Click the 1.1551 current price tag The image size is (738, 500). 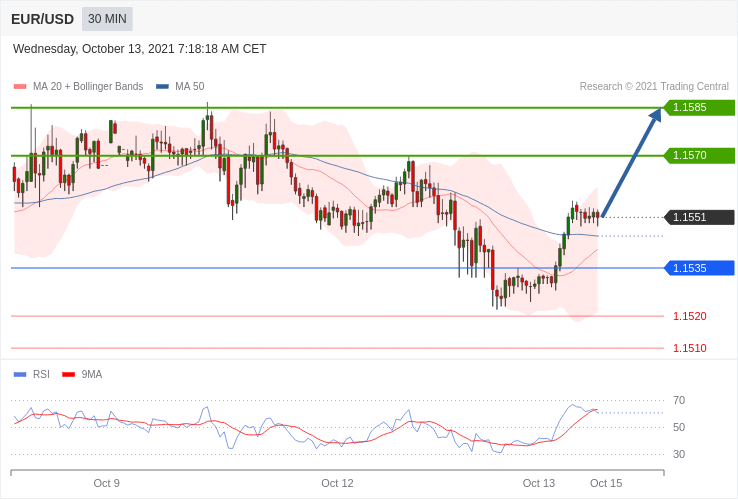(699, 218)
